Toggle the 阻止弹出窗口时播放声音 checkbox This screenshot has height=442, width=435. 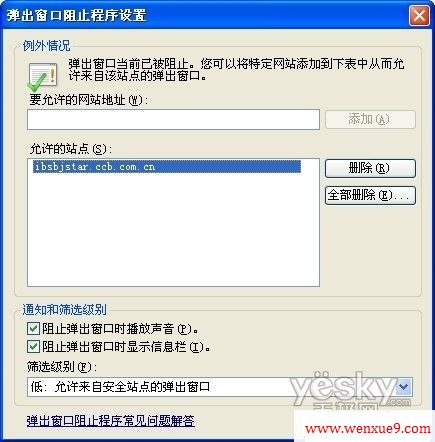[33, 329]
